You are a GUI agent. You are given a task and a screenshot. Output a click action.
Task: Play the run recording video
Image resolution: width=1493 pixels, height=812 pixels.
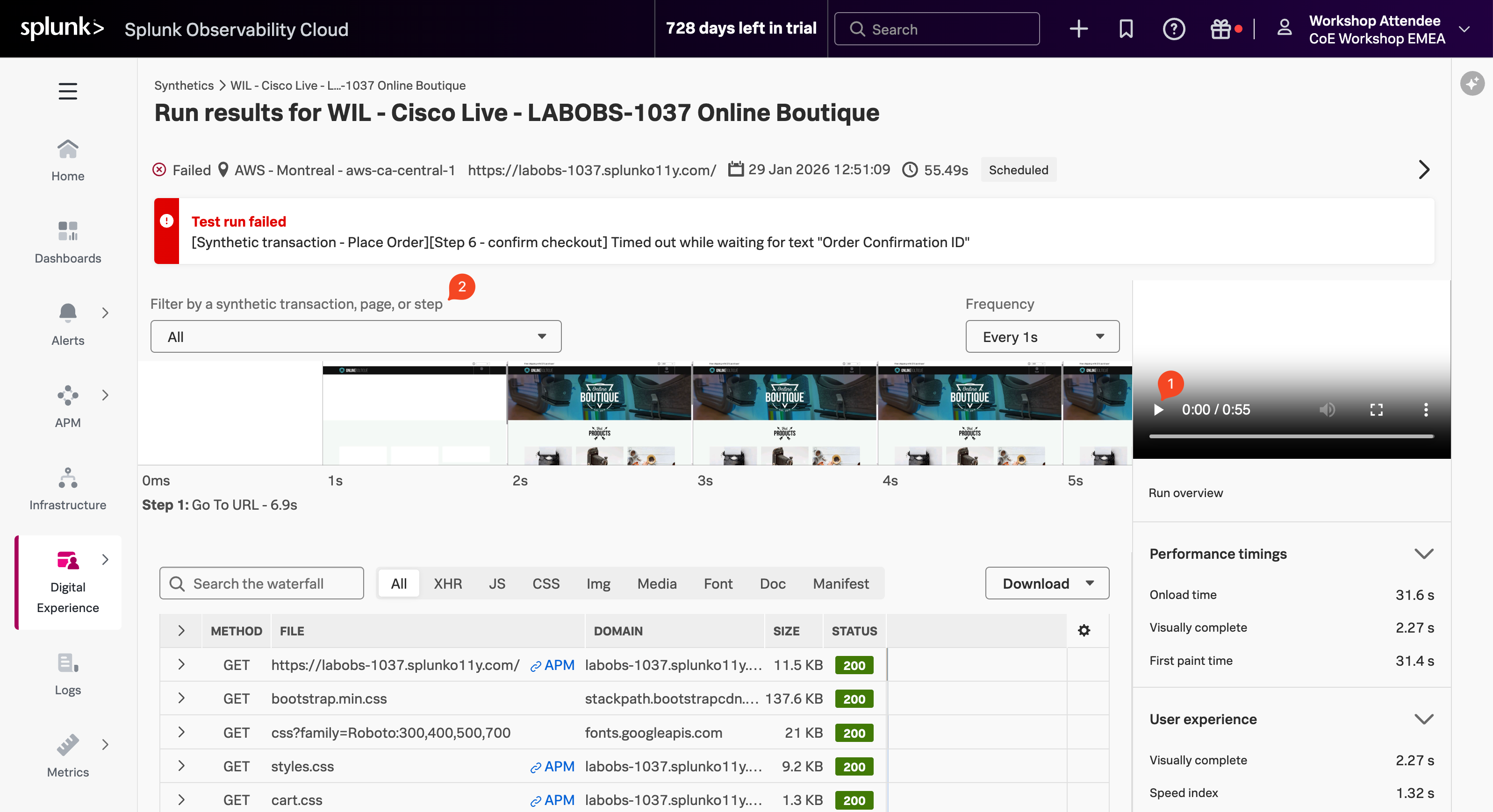(1159, 410)
